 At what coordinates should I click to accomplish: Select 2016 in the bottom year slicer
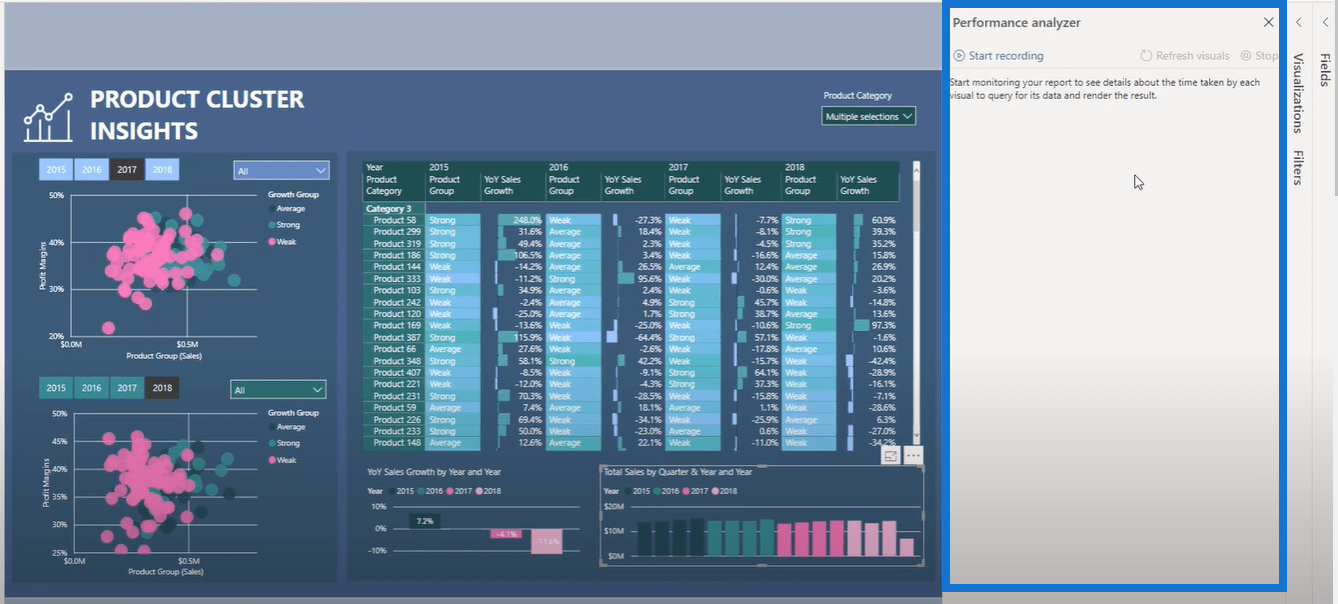pos(91,388)
